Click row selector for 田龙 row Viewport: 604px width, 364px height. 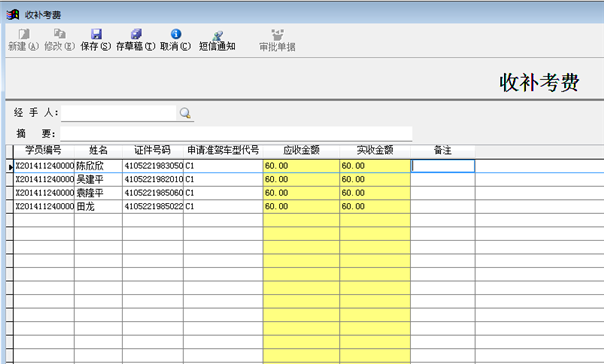(10, 206)
